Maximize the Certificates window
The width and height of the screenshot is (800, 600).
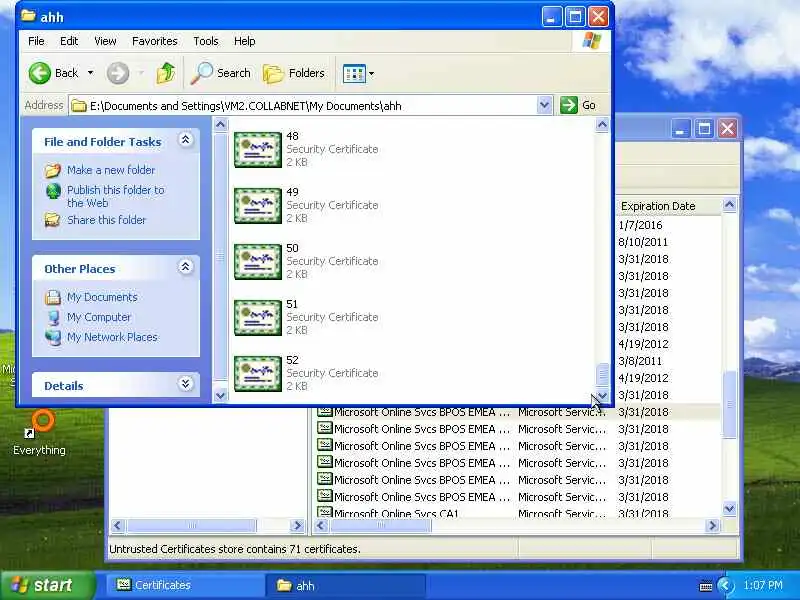point(704,129)
